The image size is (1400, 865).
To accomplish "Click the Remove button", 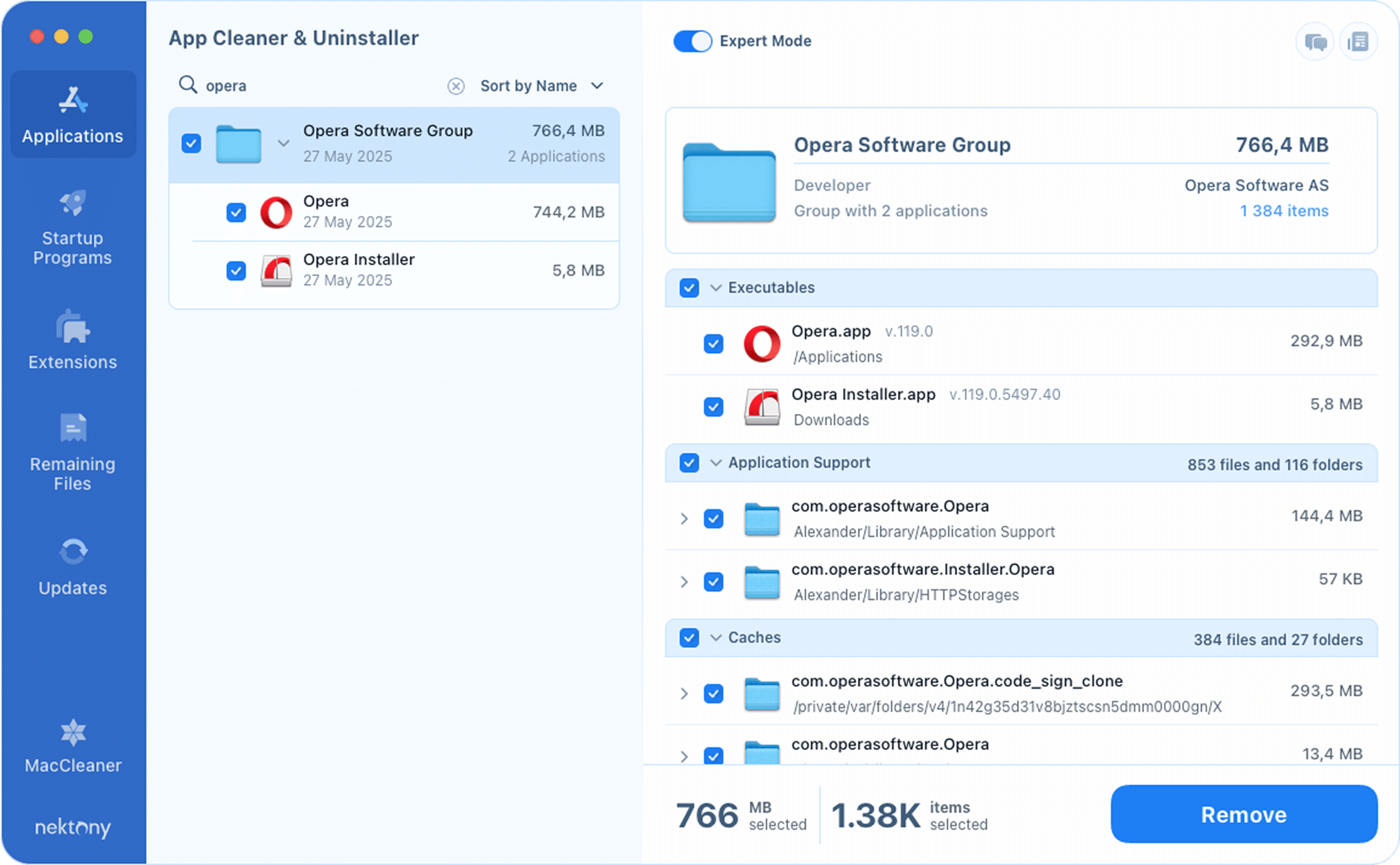I will 1244,814.
